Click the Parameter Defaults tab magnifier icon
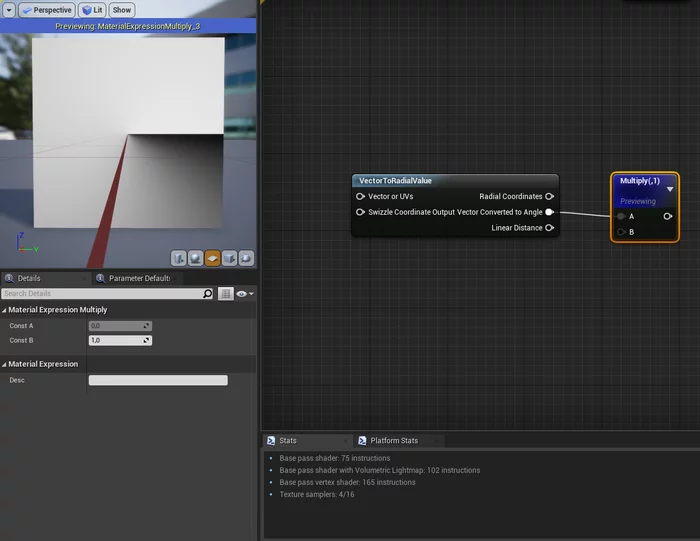Viewport: 700px width, 541px height. 100,279
